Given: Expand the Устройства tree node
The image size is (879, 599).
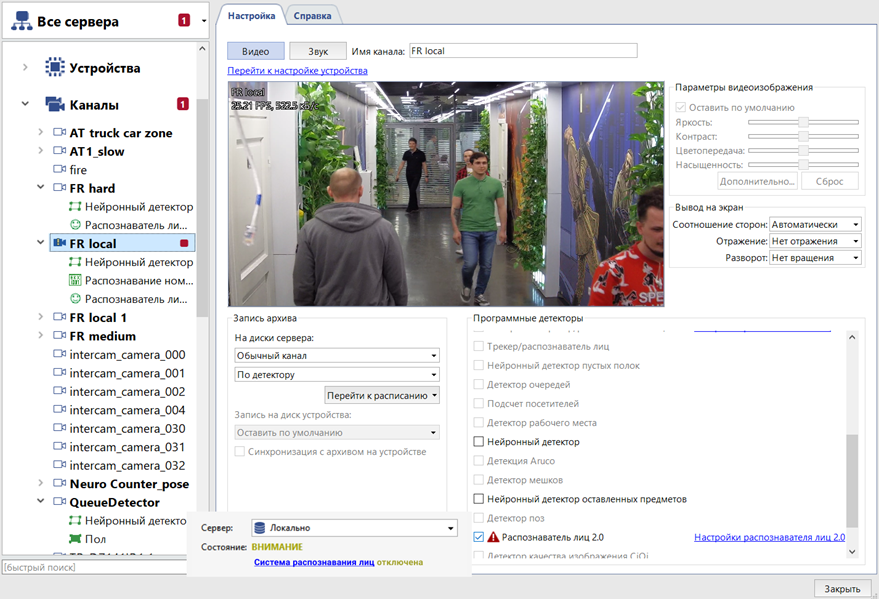Looking at the screenshot, I should point(25,67).
